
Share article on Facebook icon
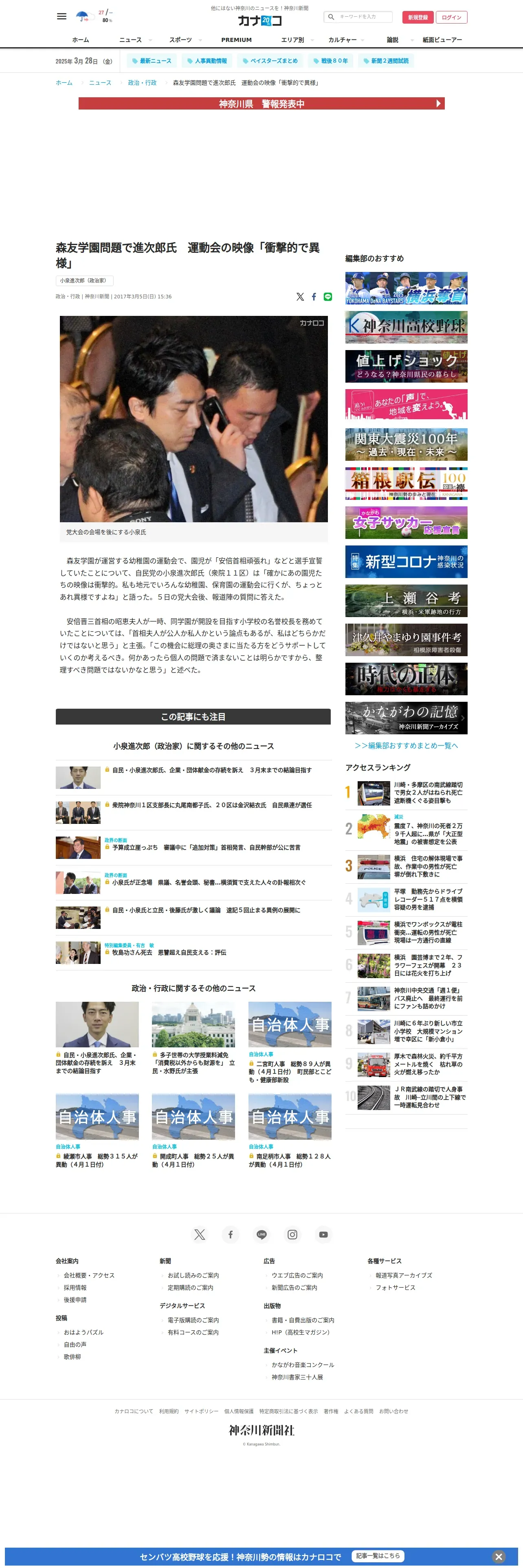coord(314,296)
